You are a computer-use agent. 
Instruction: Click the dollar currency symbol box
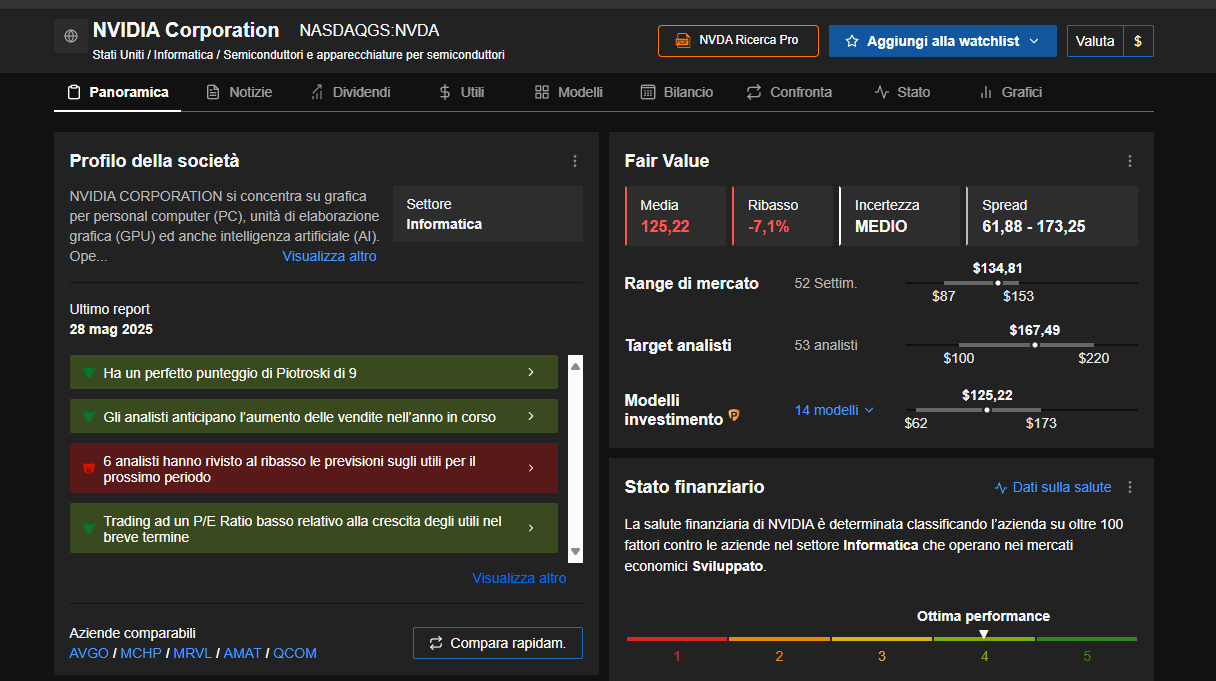coord(1138,41)
